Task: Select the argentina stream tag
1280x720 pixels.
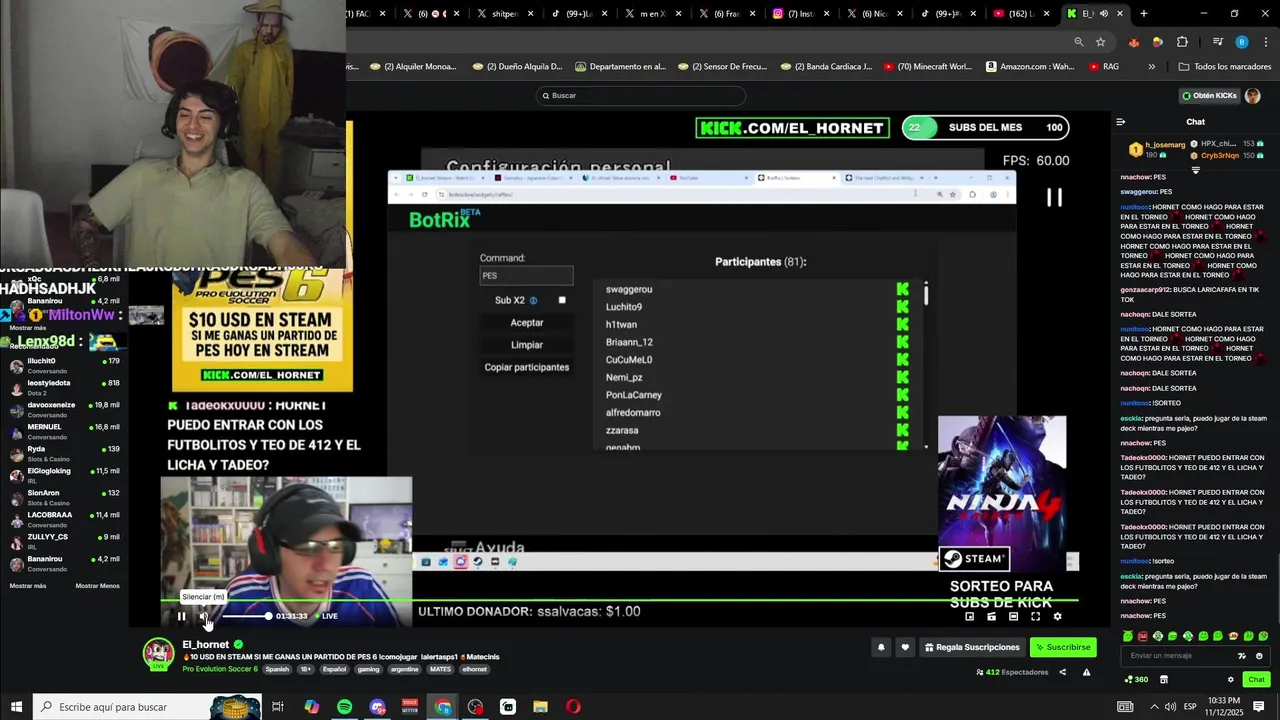Action: point(405,669)
